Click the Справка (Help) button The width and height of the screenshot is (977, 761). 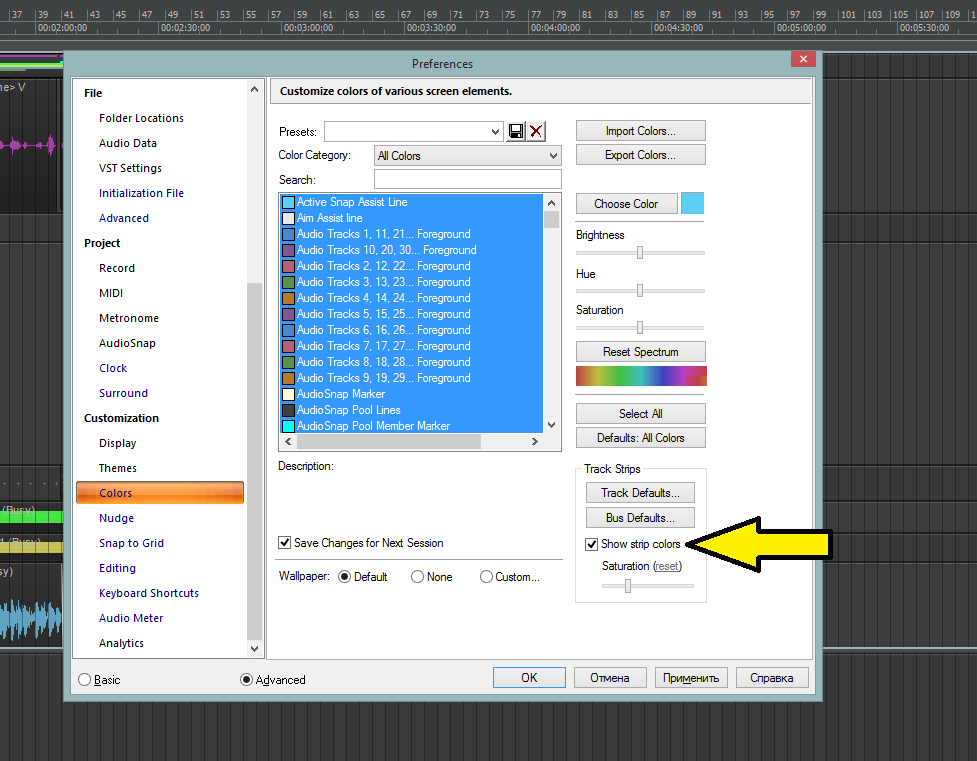[x=772, y=677]
